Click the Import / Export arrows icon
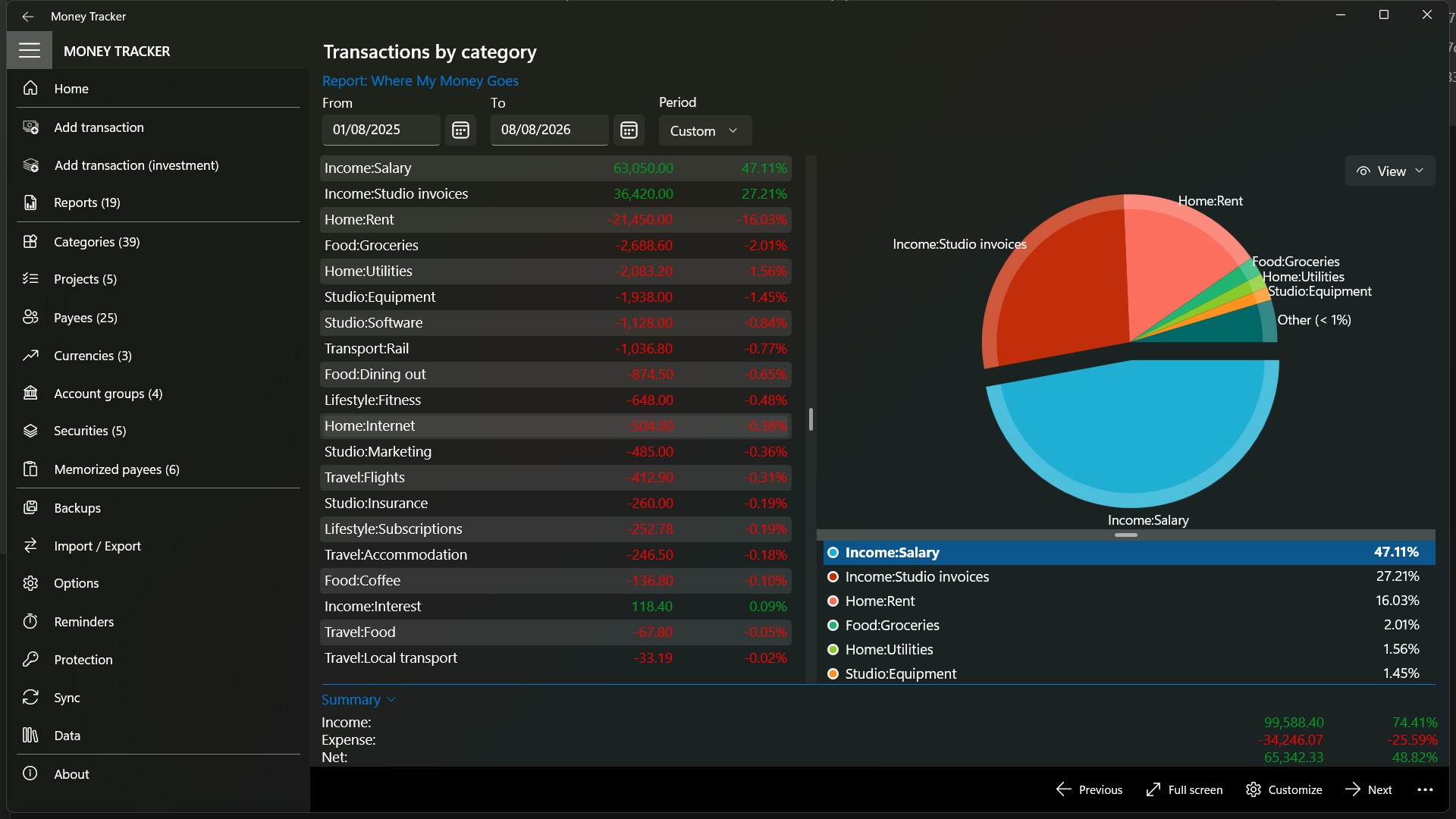 click(x=30, y=545)
